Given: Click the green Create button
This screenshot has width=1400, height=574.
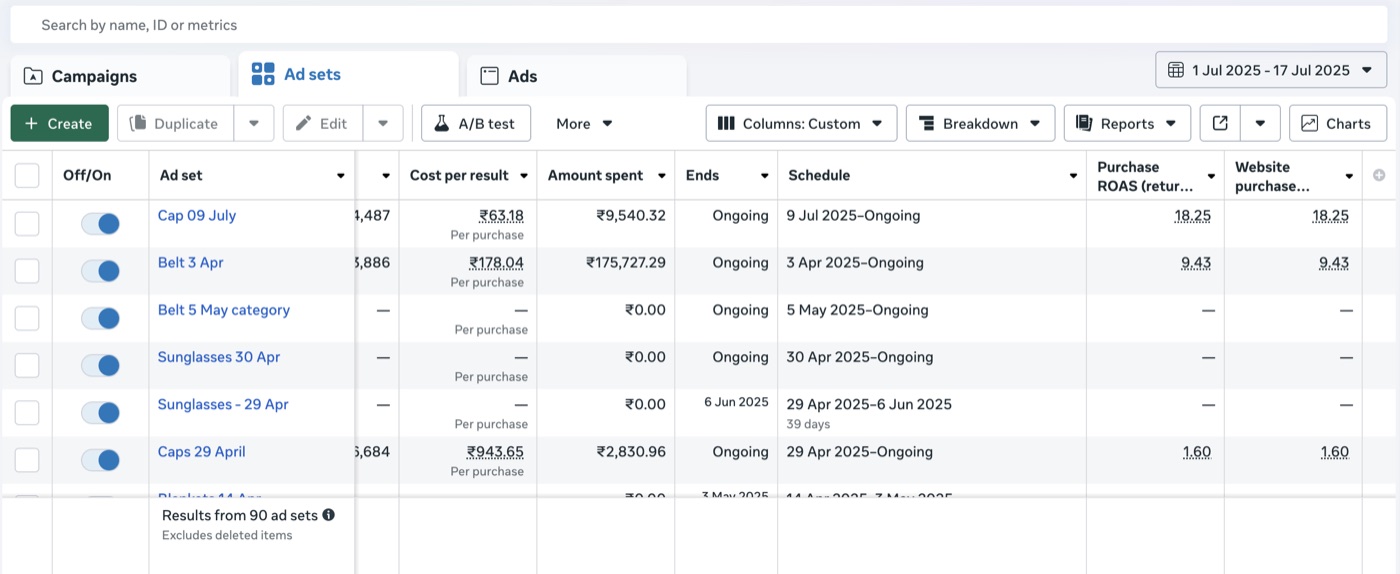Looking at the screenshot, I should coord(59,123).
